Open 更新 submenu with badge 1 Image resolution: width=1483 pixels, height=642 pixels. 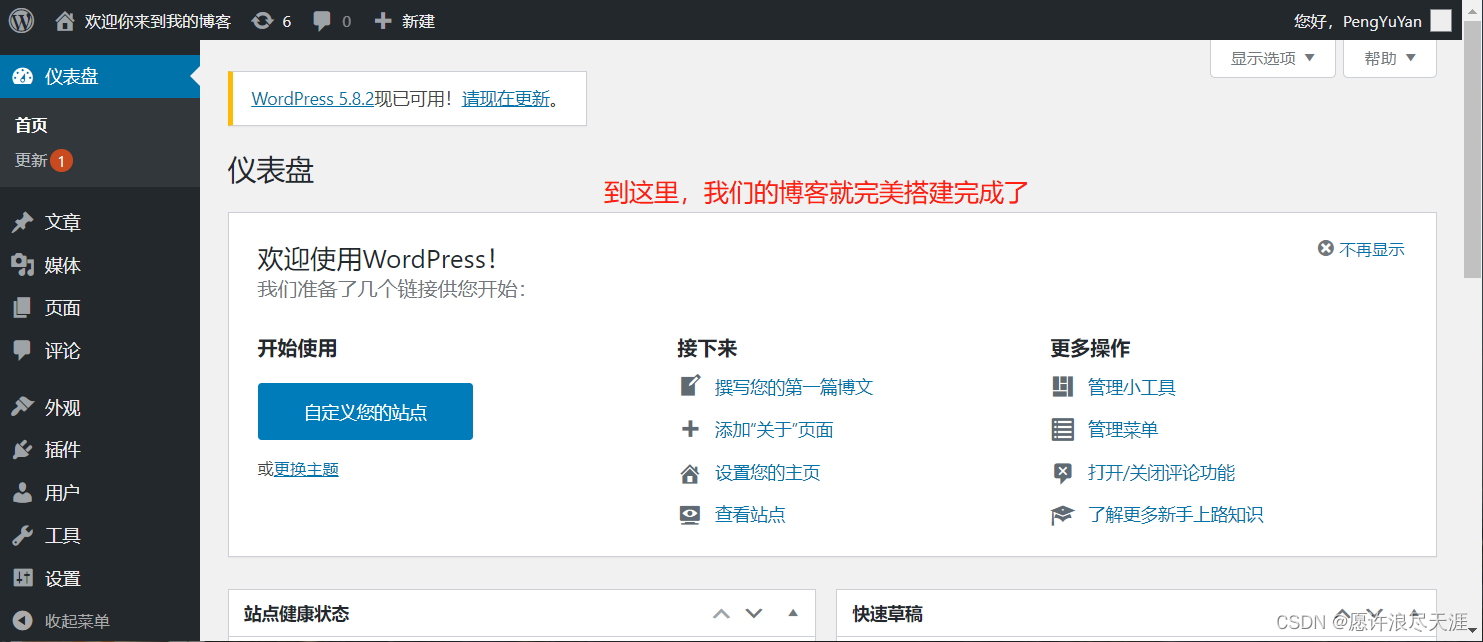pyautogui.click(x=44, y=160)
